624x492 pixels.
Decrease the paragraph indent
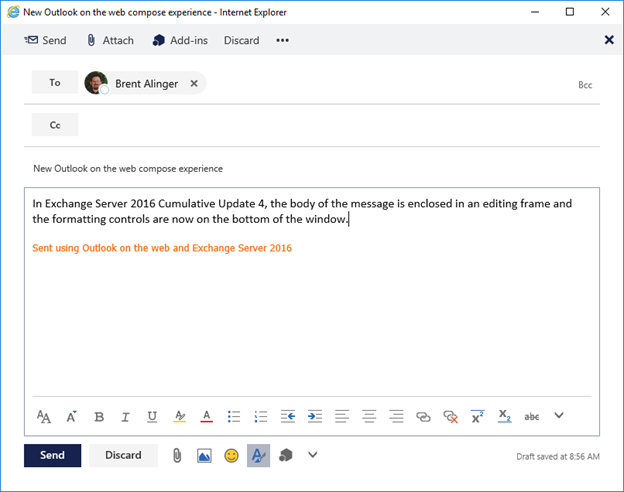click(288, 417)
